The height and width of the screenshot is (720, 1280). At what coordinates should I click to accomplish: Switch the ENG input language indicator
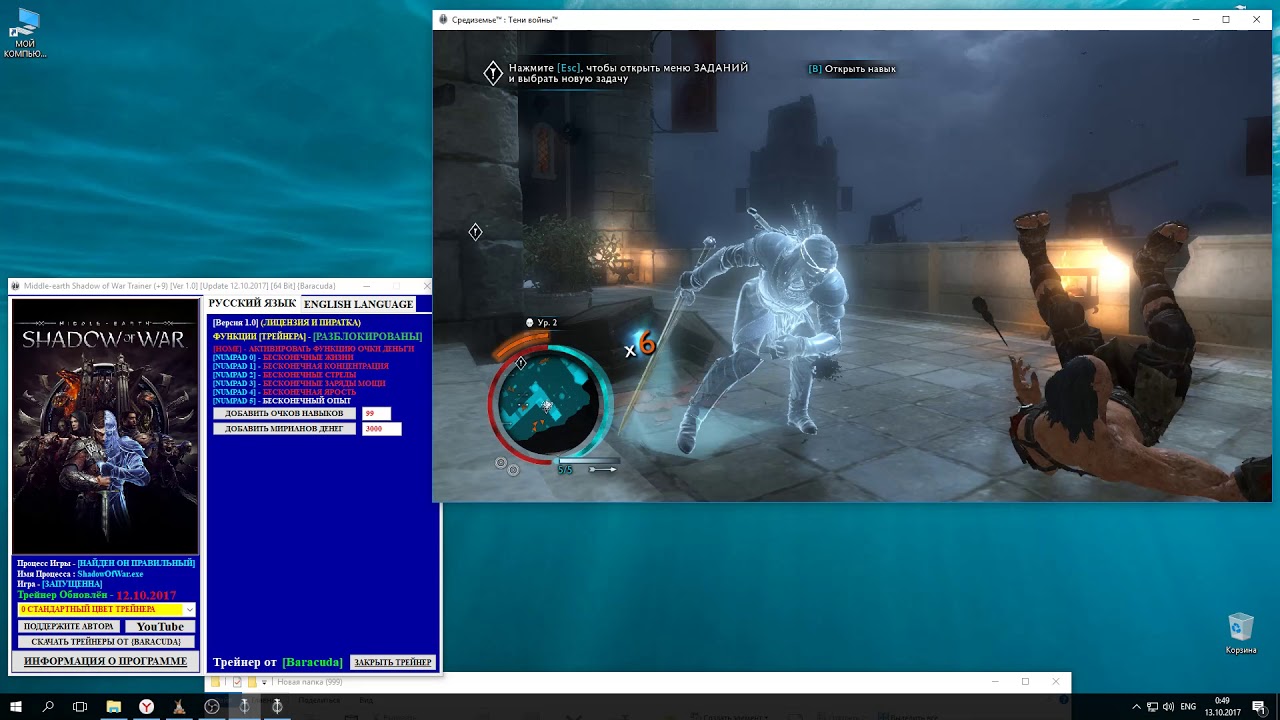click(1188, 707)
